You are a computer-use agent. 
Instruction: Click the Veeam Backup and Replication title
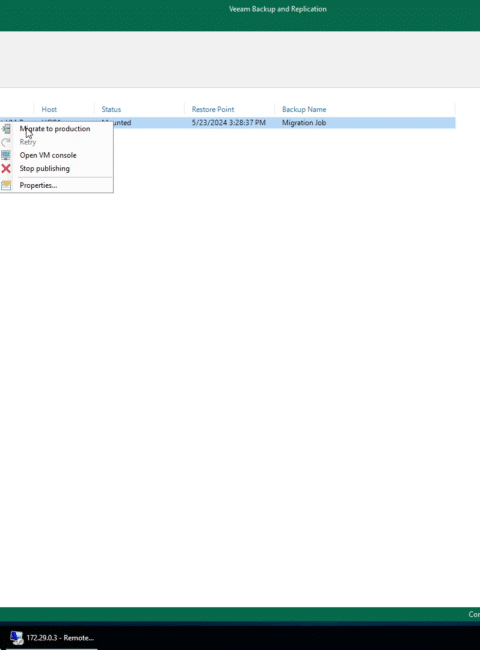click(278, 9)
